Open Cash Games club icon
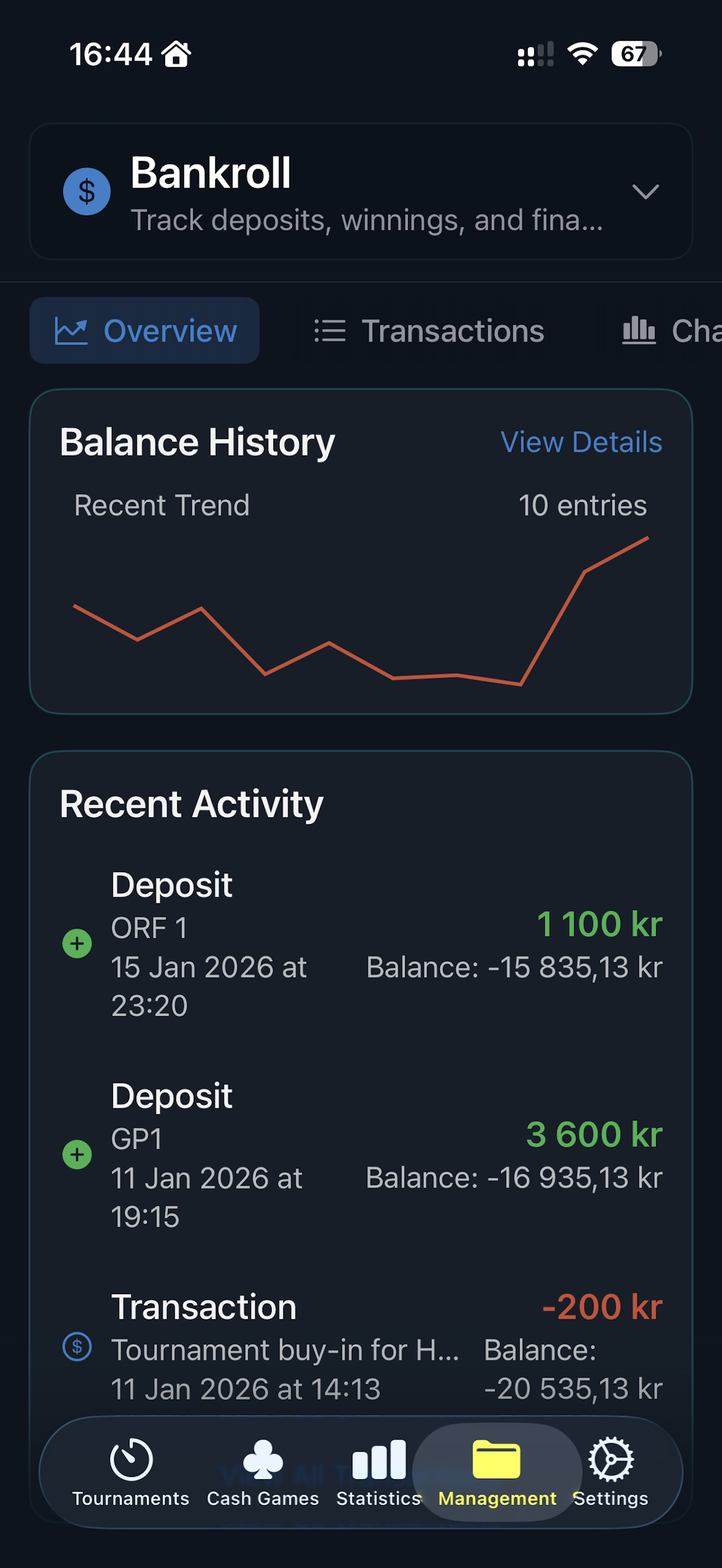This screenshot has width=722, height=1568. (x=262, y=1460)
